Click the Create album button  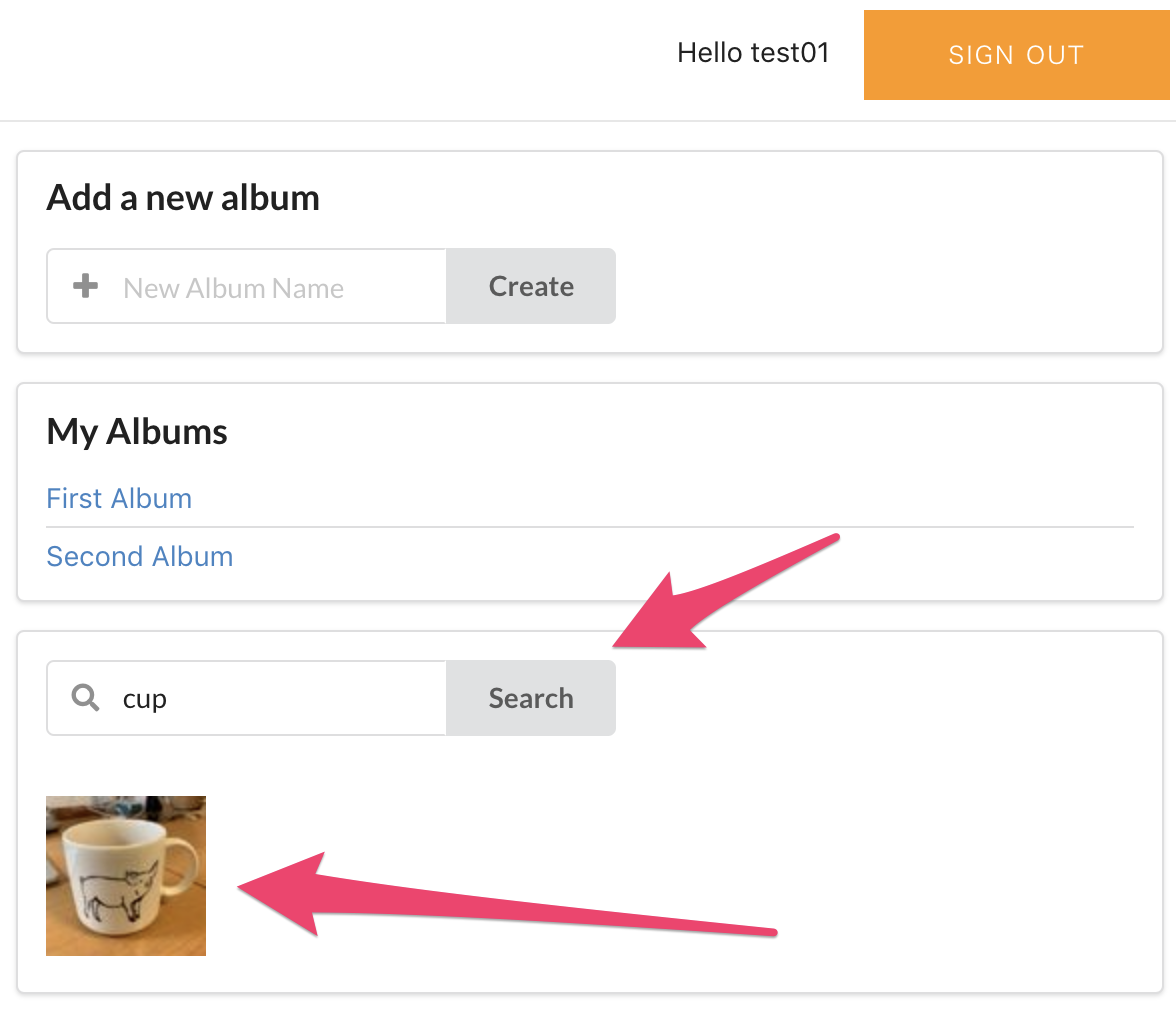pos(531,286)
